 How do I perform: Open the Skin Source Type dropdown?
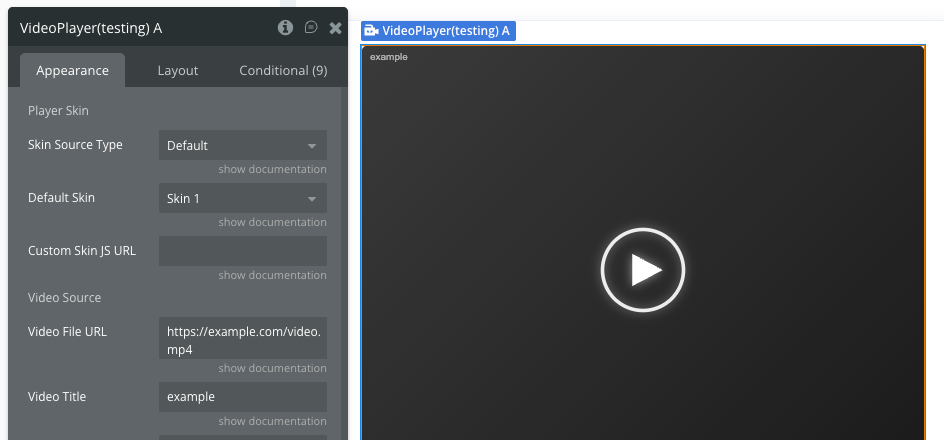click(243, 145)
